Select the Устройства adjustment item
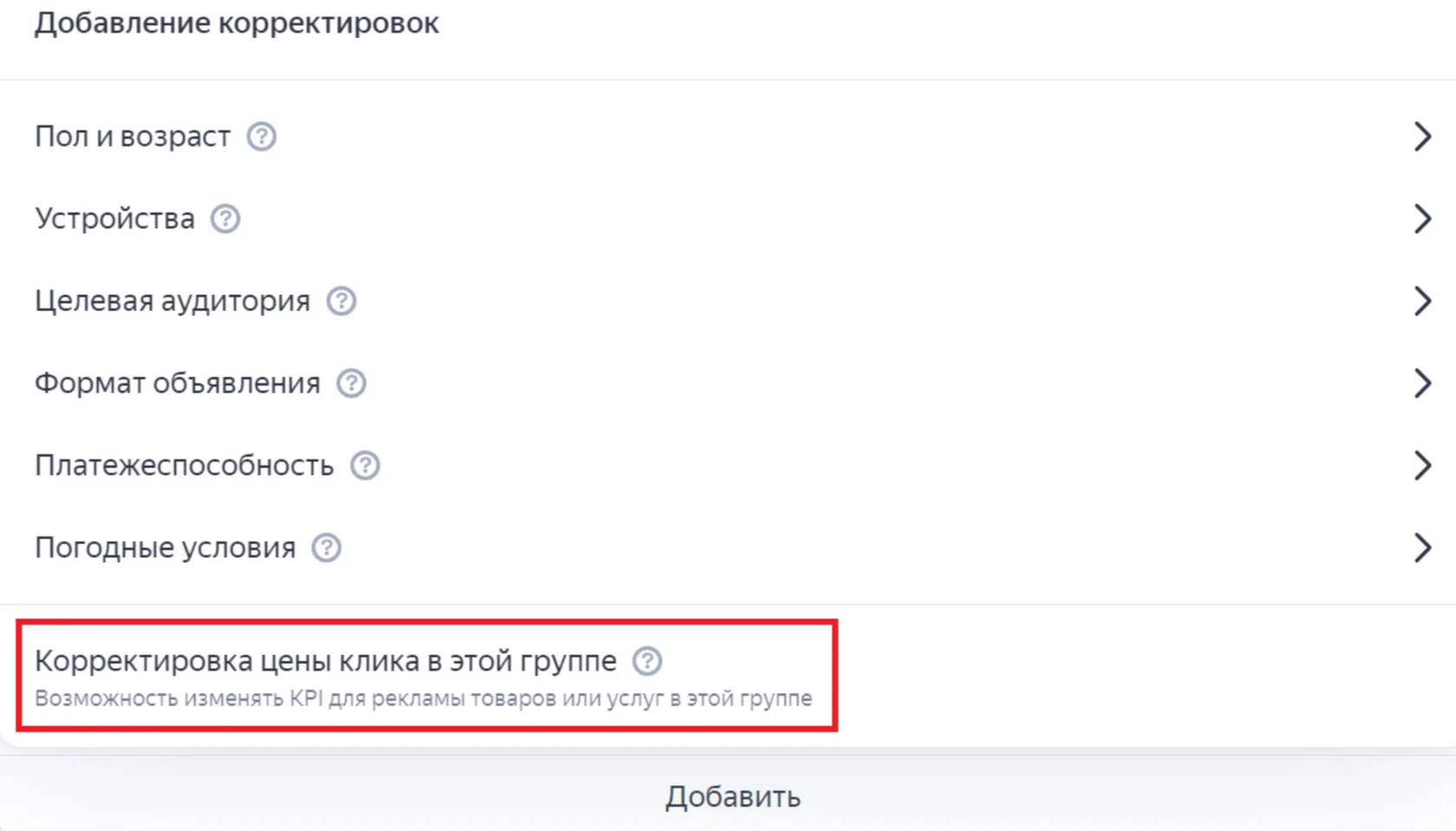 728,218
